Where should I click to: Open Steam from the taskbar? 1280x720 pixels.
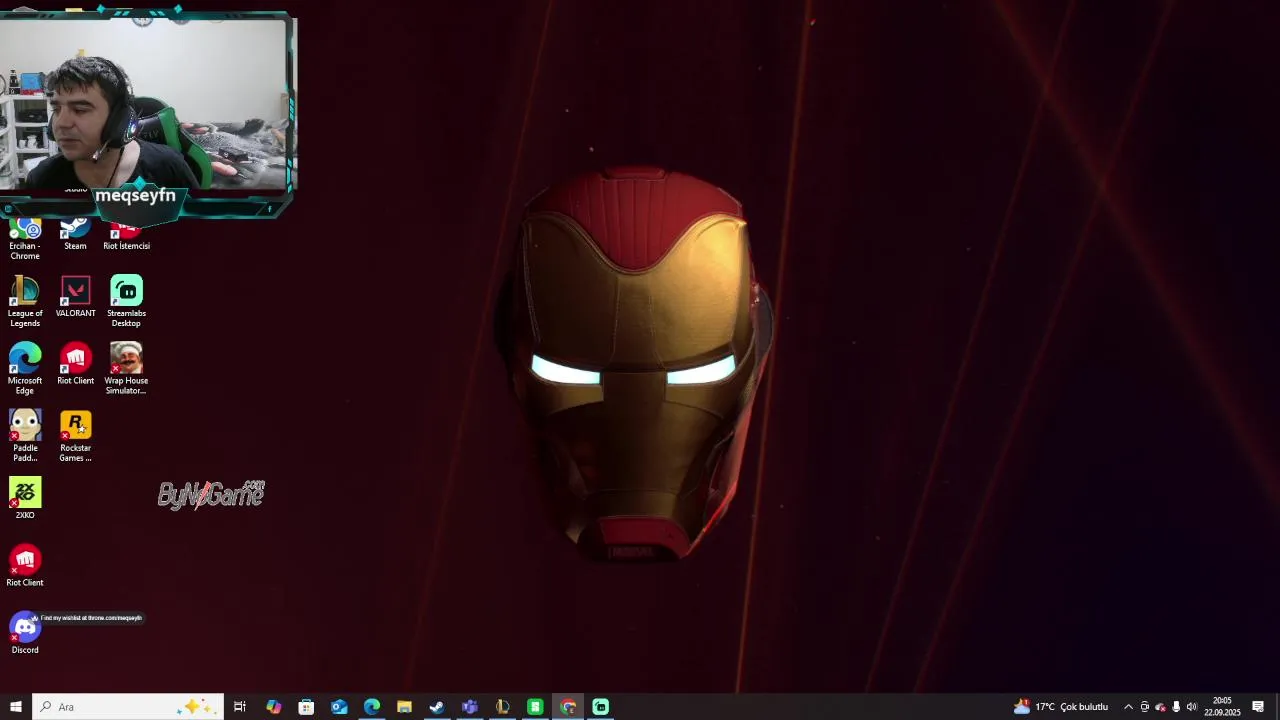pyautogui.click(x=437, y=707)
